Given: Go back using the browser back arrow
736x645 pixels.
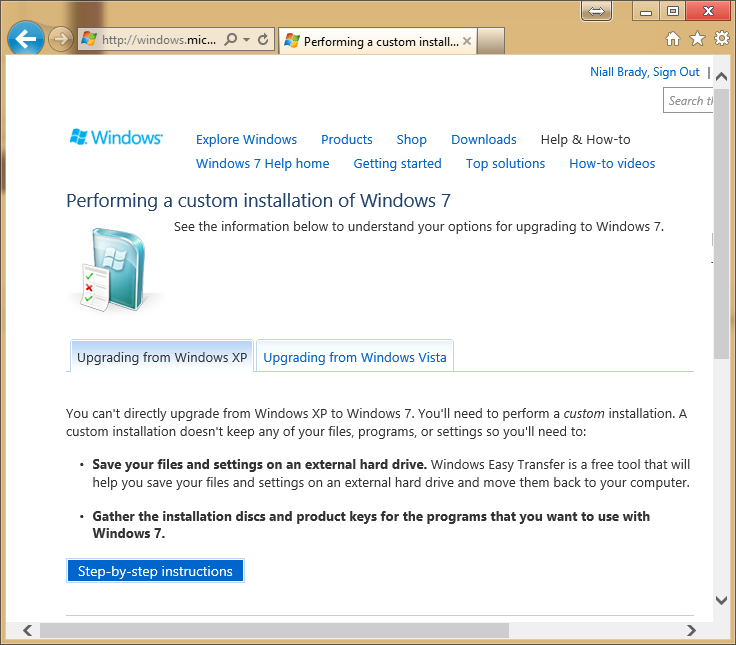Looking at the screenshot, I should click(25, 38).
